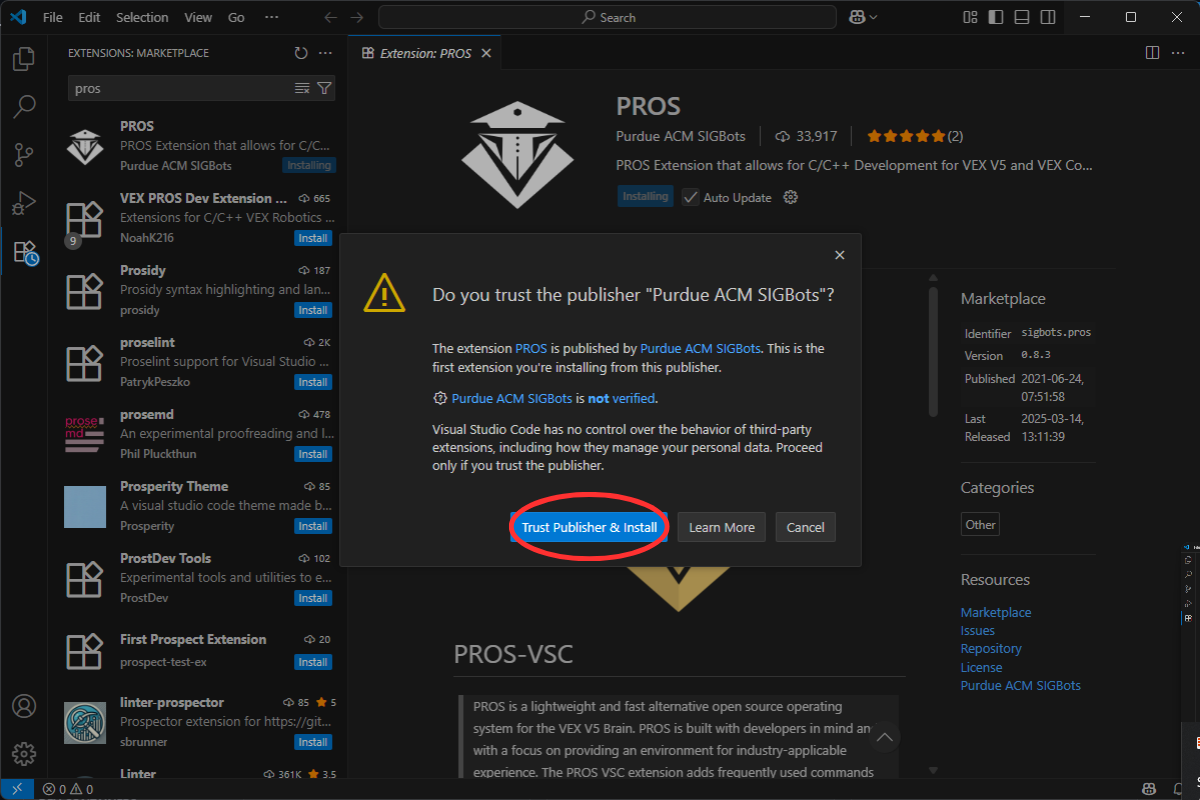Toggle the Auto Update checkbox

point(690,197)
